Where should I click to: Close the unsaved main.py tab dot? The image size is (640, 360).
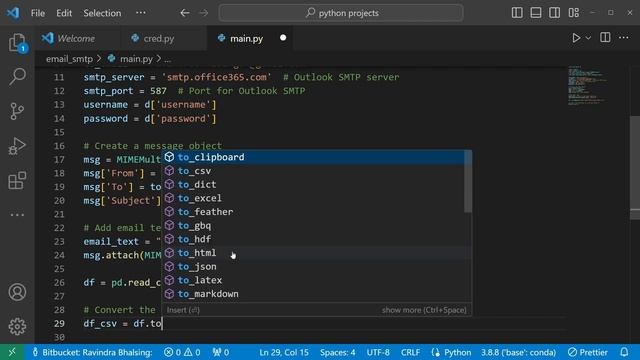[283, 38]
